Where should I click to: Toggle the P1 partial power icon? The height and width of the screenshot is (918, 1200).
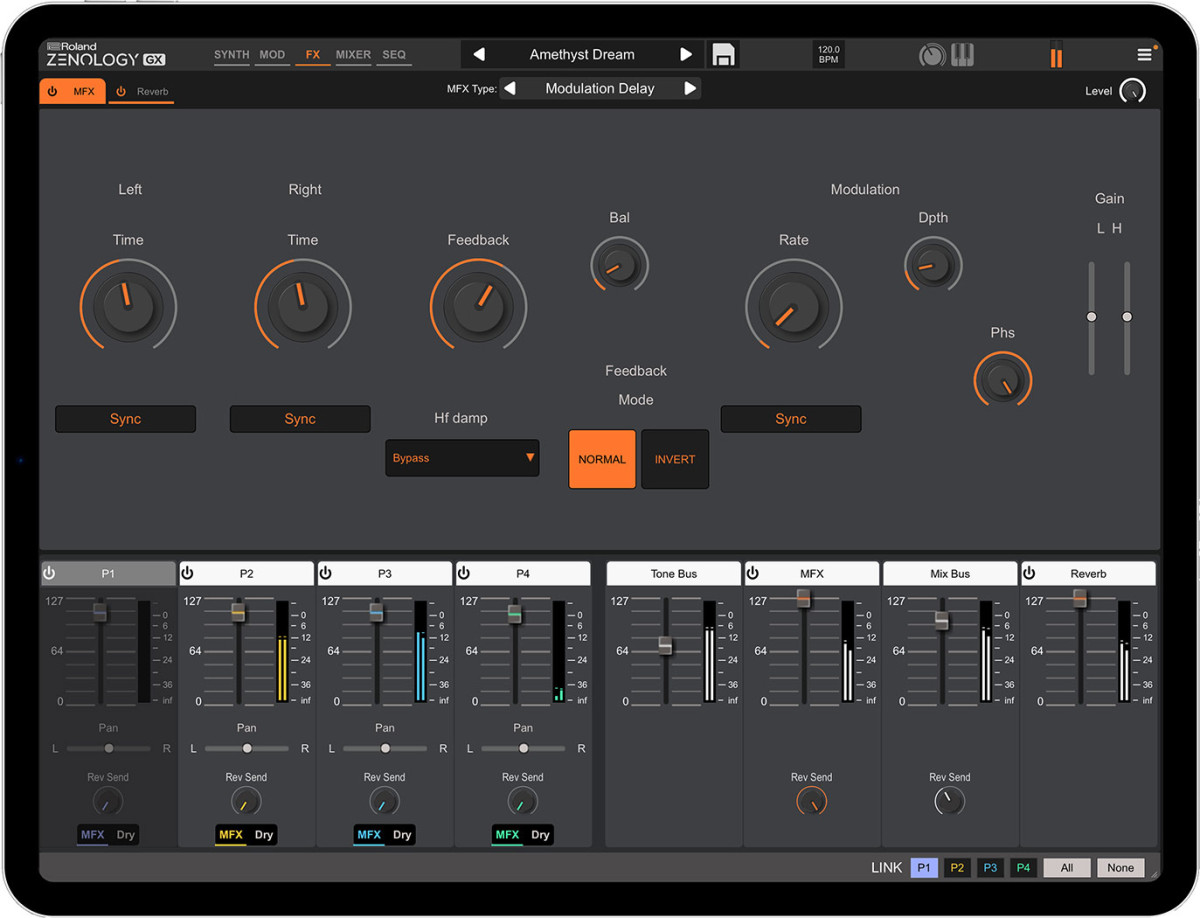pos(49,574)
